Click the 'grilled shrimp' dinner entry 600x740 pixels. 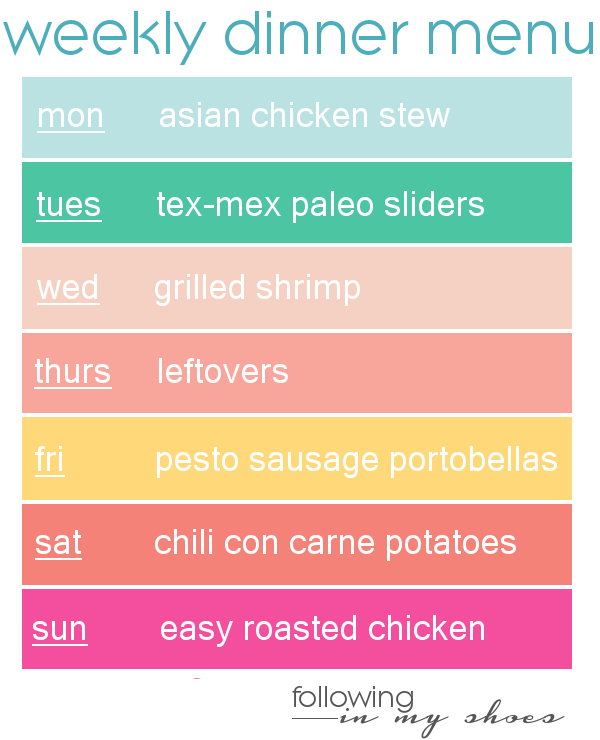[x=257, y=288]
